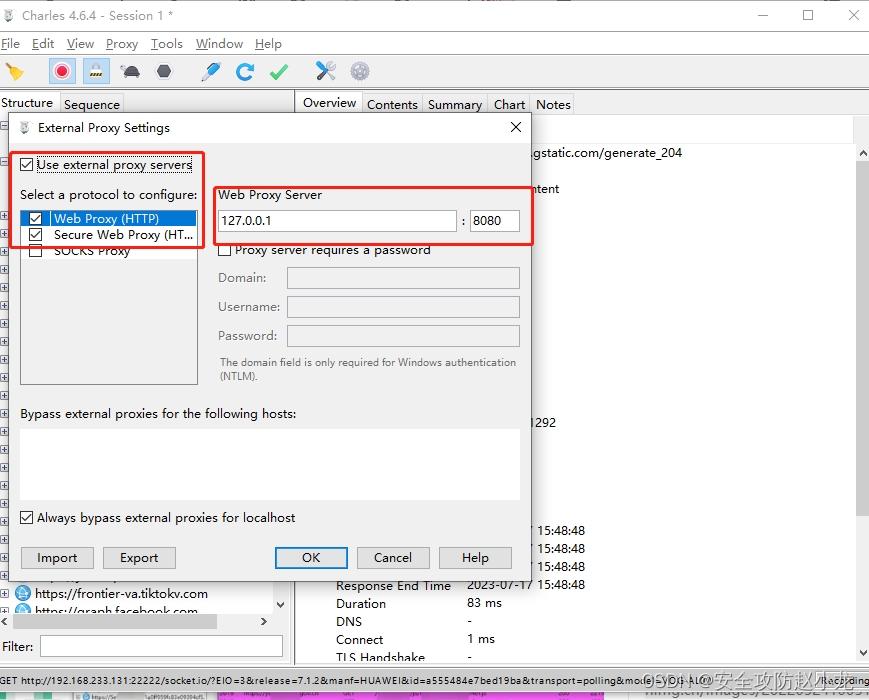The height and width of the screenshot is (700, 869).
Task: Open the gear Settings icon
Action: click(360, 71)
